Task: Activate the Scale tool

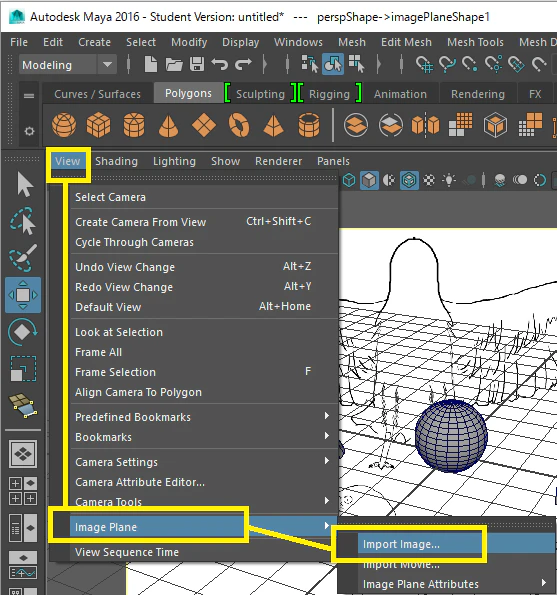Action: pyautogui.click(x=23, y=369)
